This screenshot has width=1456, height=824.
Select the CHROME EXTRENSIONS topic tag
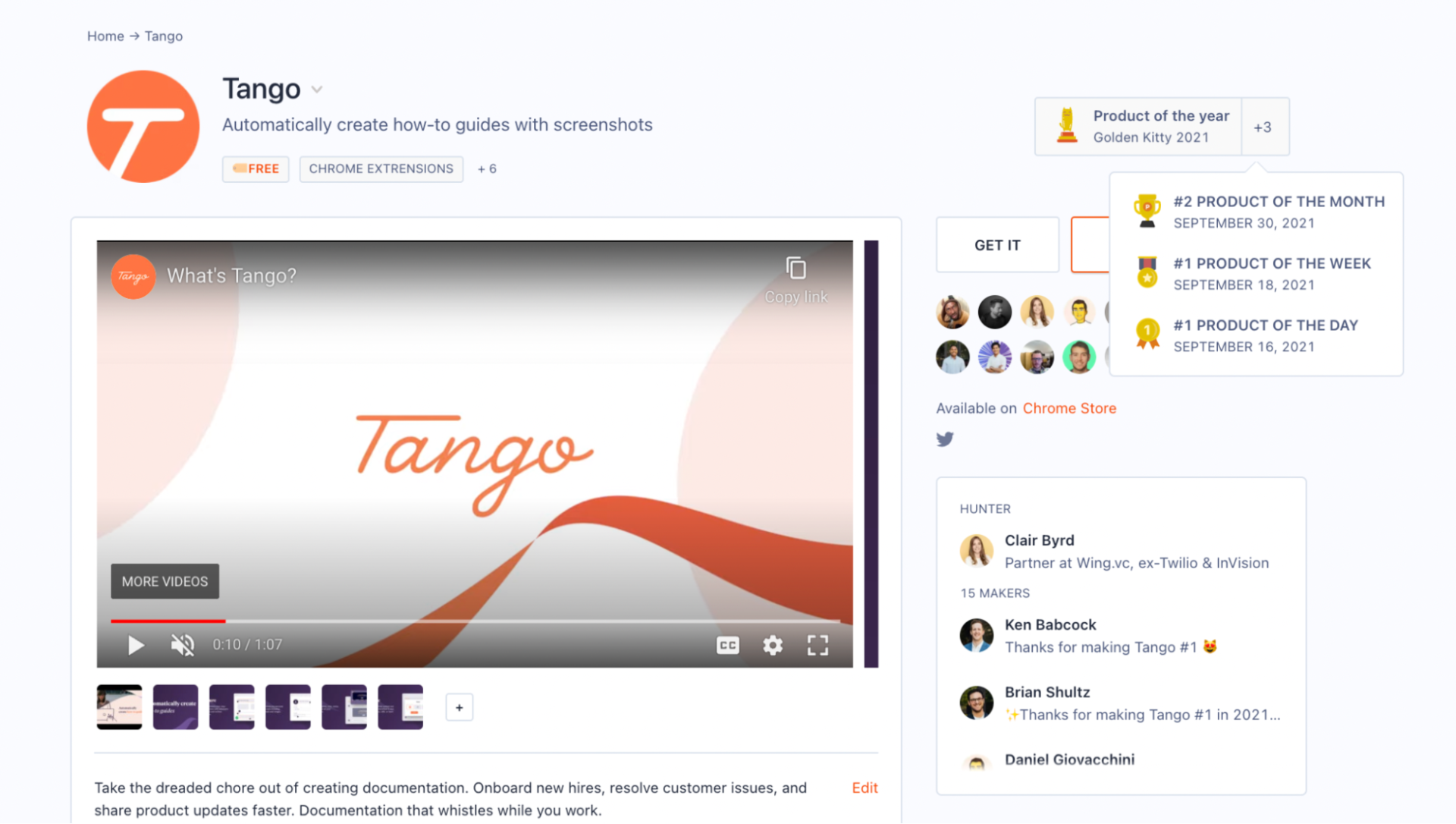[381, 168]
